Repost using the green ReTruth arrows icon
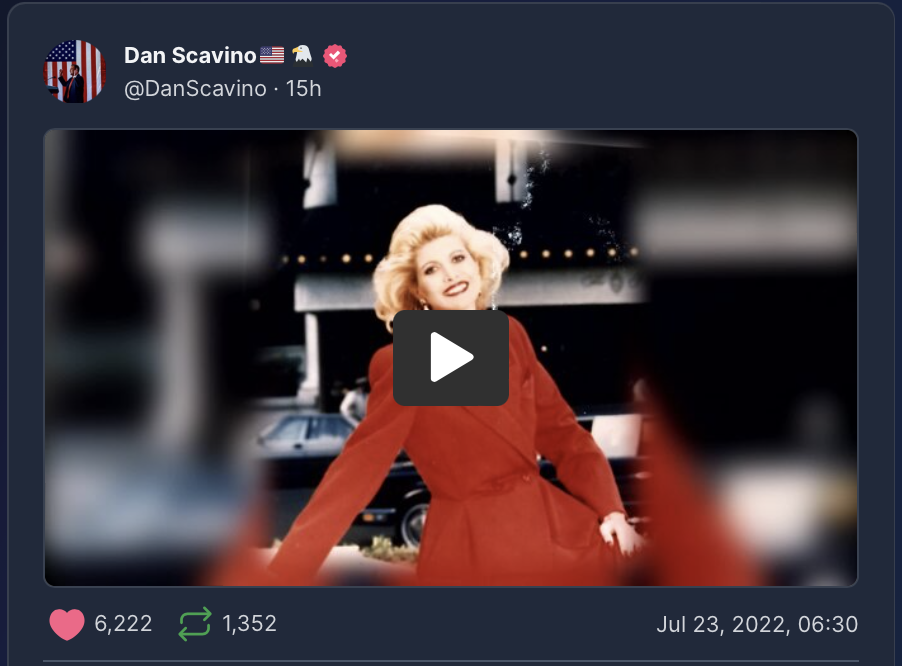902x666 pixels. pyautogui.click(x=194, y=624)
